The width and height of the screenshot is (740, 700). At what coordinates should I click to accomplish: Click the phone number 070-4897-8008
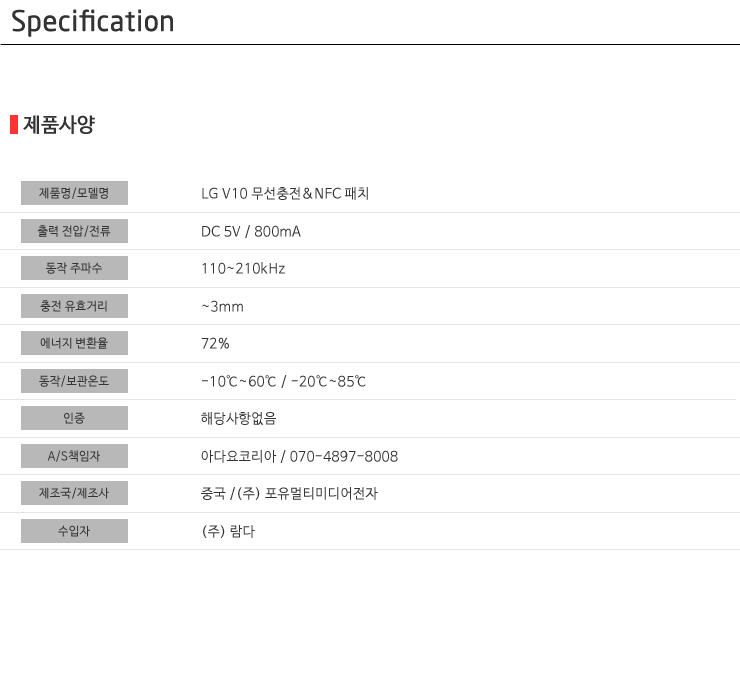coord(344,456)
